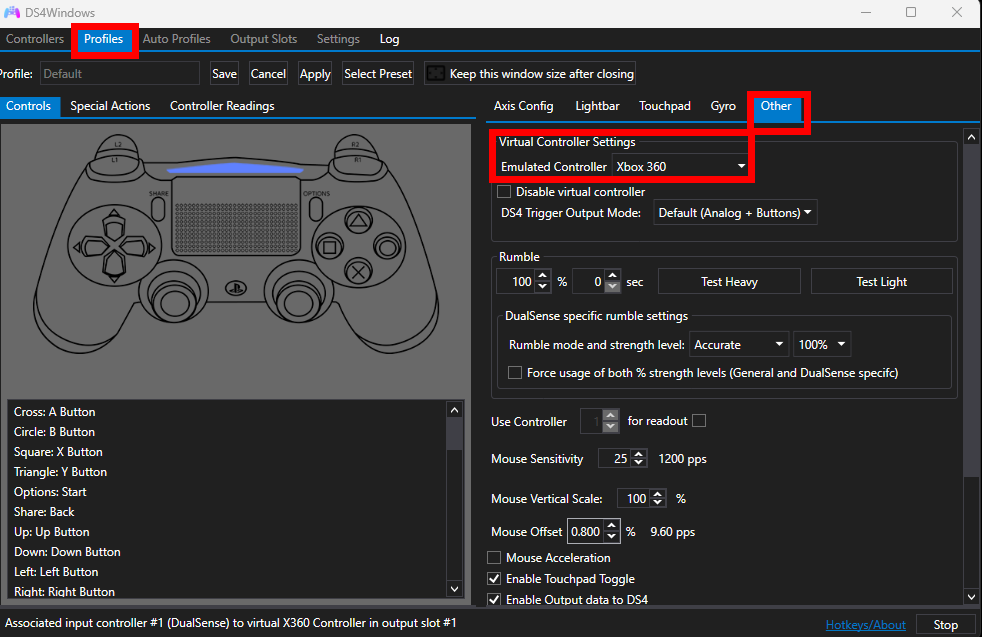Open the Gyro settings tab
Viewport: 982px width, 637px height.
click(x=723, y=106)
